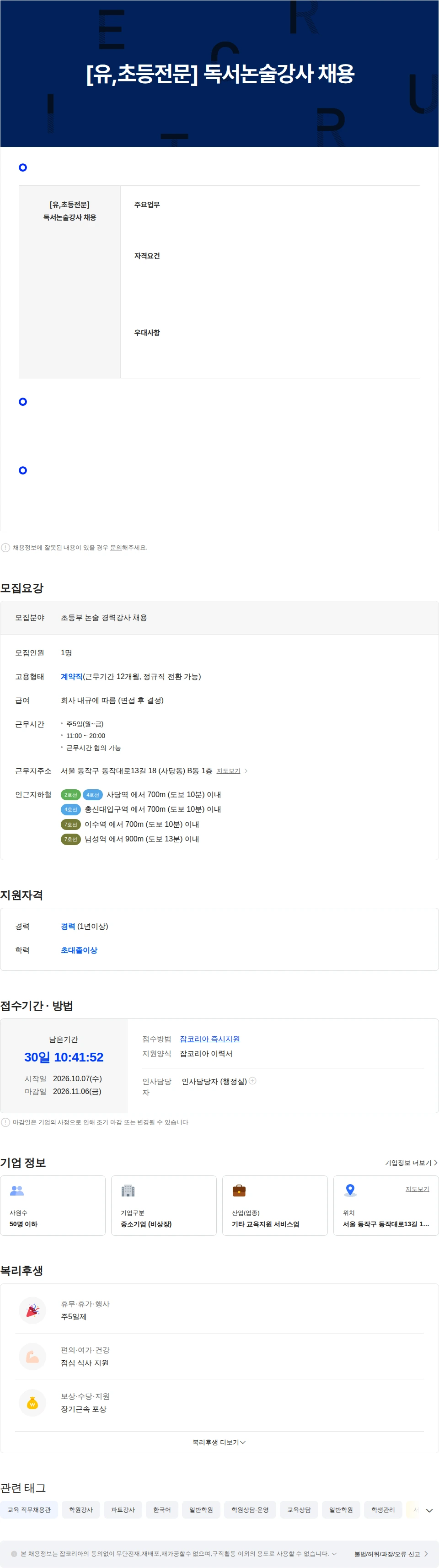Expand 인사담당자 details with plus icon

(253, 1080)
